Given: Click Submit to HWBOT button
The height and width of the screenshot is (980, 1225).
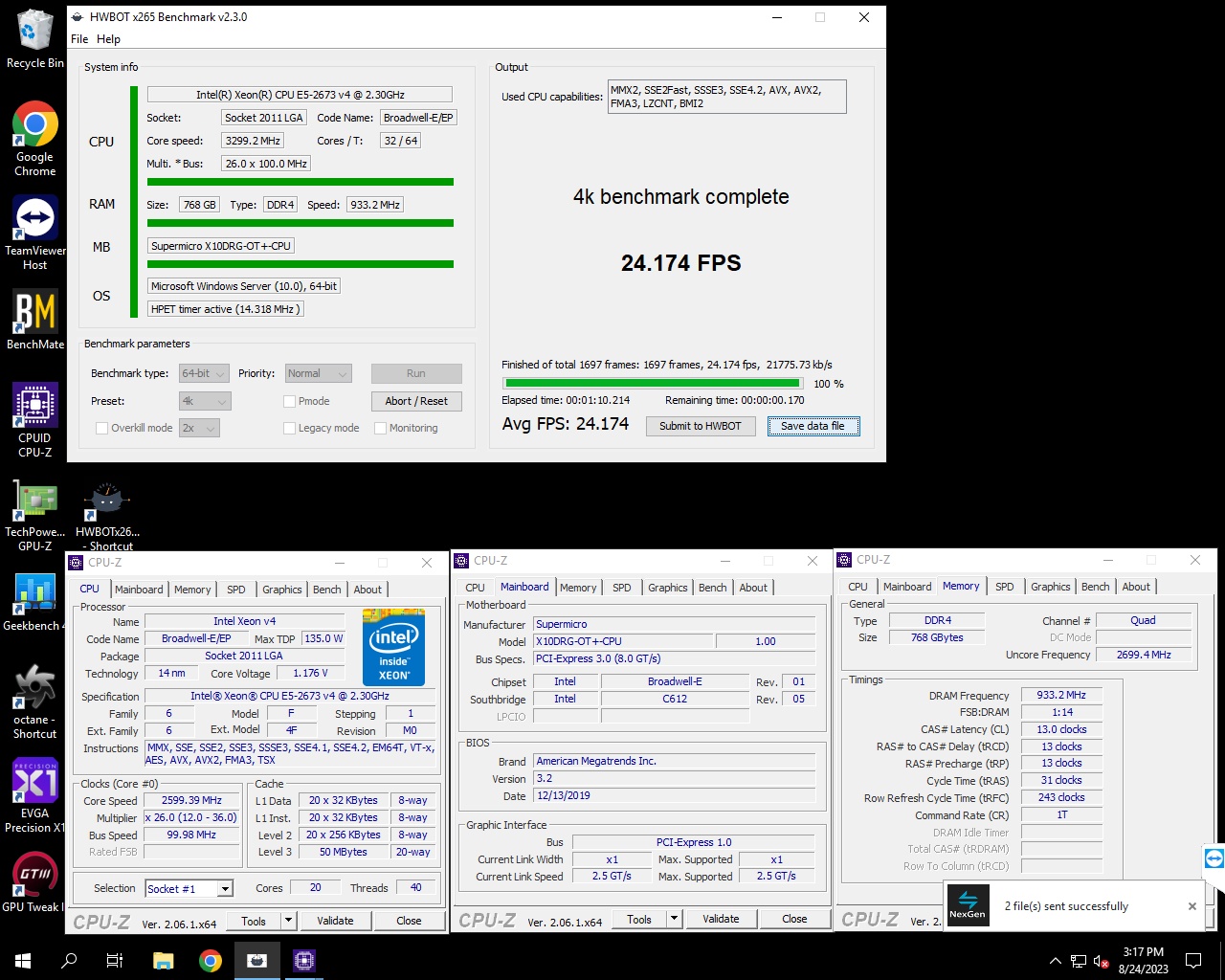Looking at the screenshot, I should [x=701, y=426].
